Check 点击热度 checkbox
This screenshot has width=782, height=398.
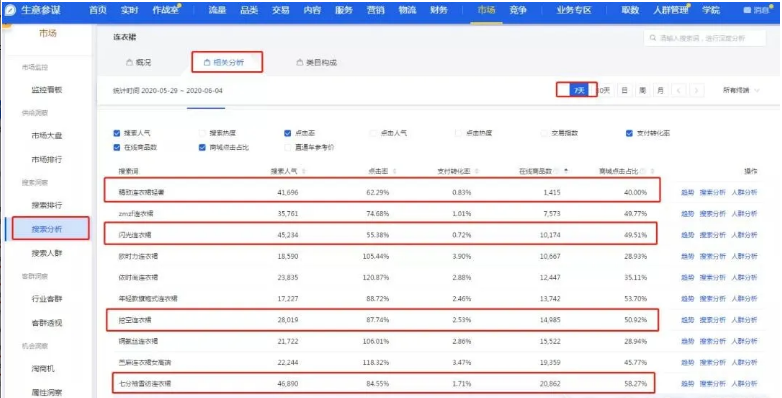[458, 133]
